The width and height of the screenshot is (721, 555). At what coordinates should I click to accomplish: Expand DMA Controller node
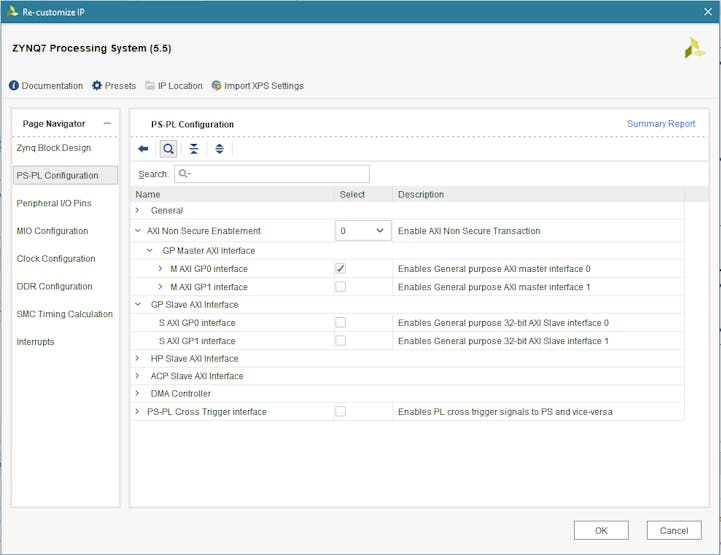pos(137,393)
